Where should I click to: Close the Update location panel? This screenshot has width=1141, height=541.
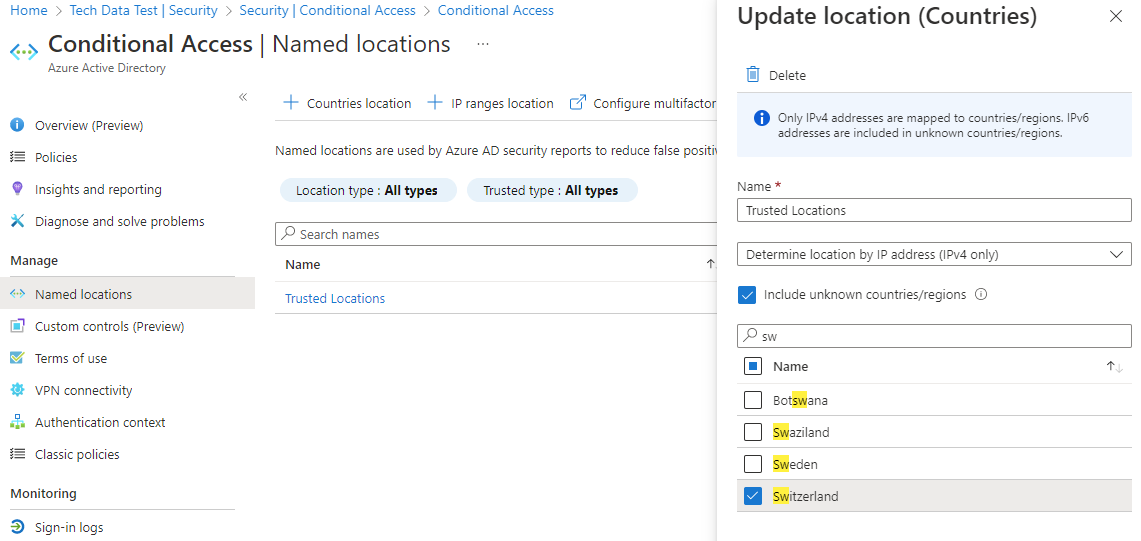pos(1116,17)
